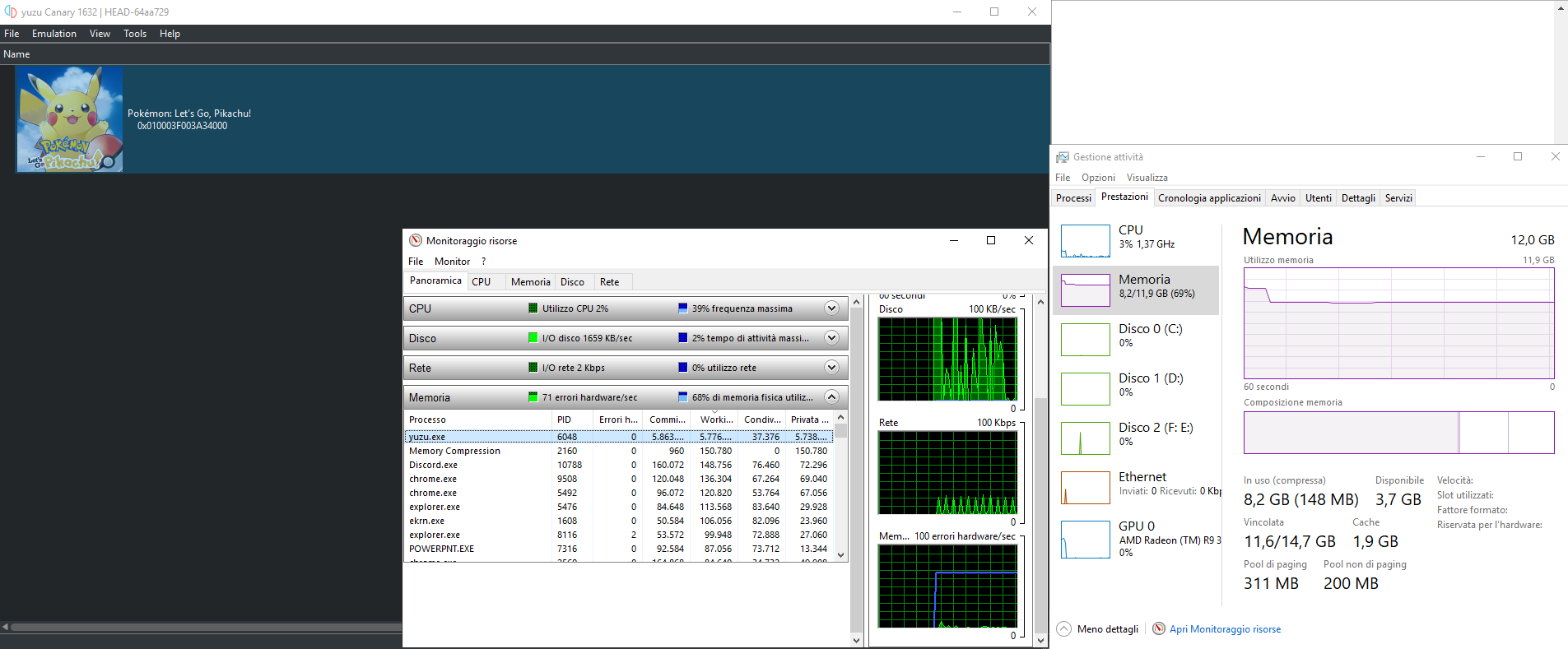This screenshot has height=649, width=1568.
Task: Click Meno dettagli button text
Action: 1108,629
